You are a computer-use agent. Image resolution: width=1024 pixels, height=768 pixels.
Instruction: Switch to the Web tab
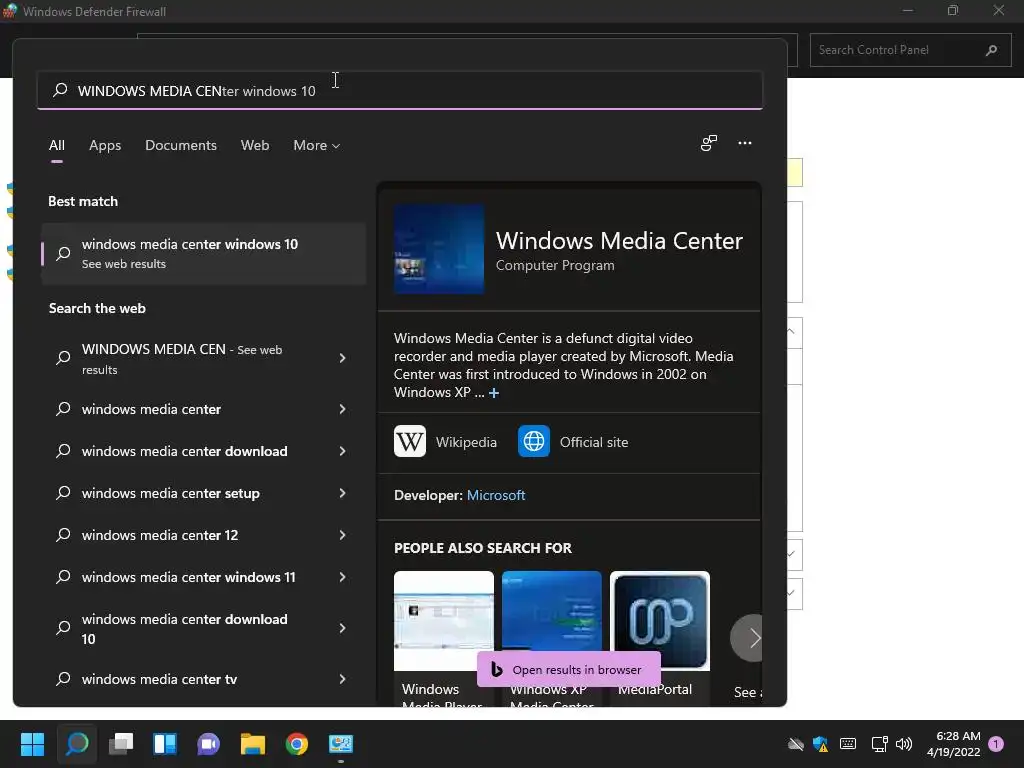pos(255,146)
